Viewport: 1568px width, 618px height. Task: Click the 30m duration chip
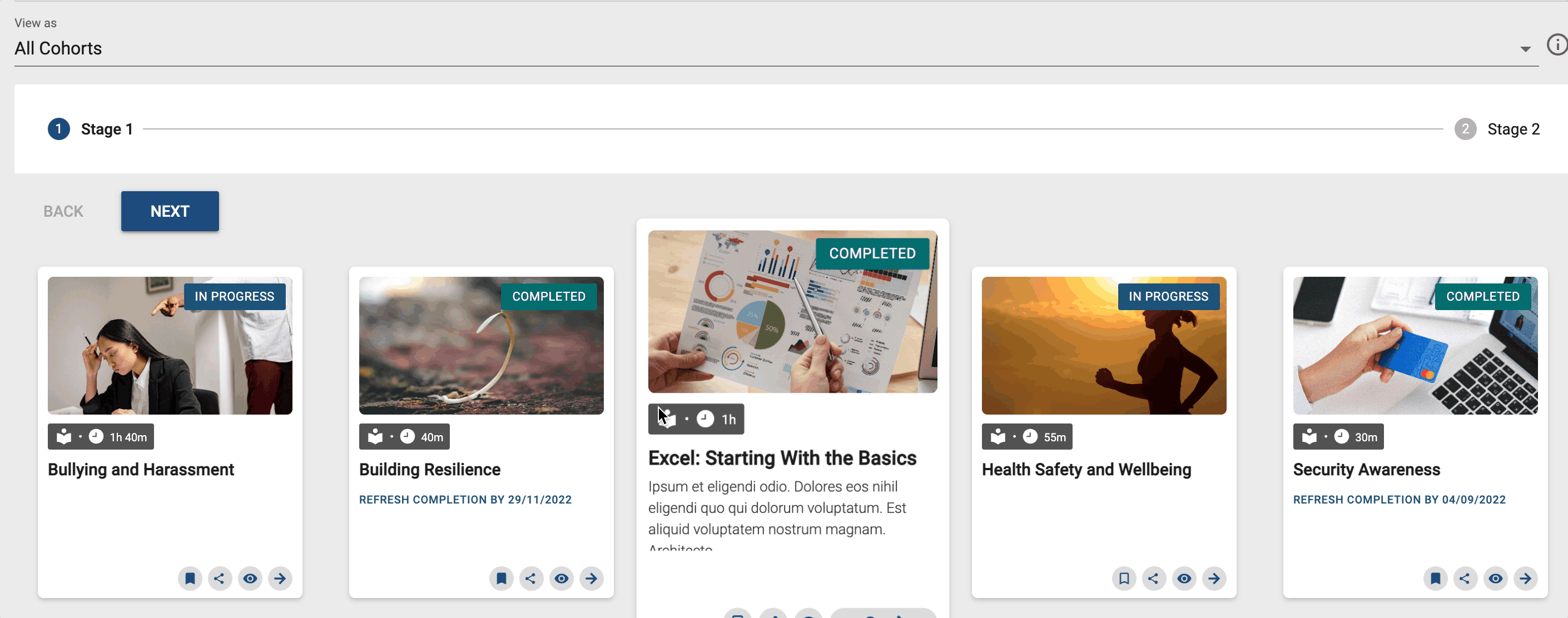coord(1338,437)
